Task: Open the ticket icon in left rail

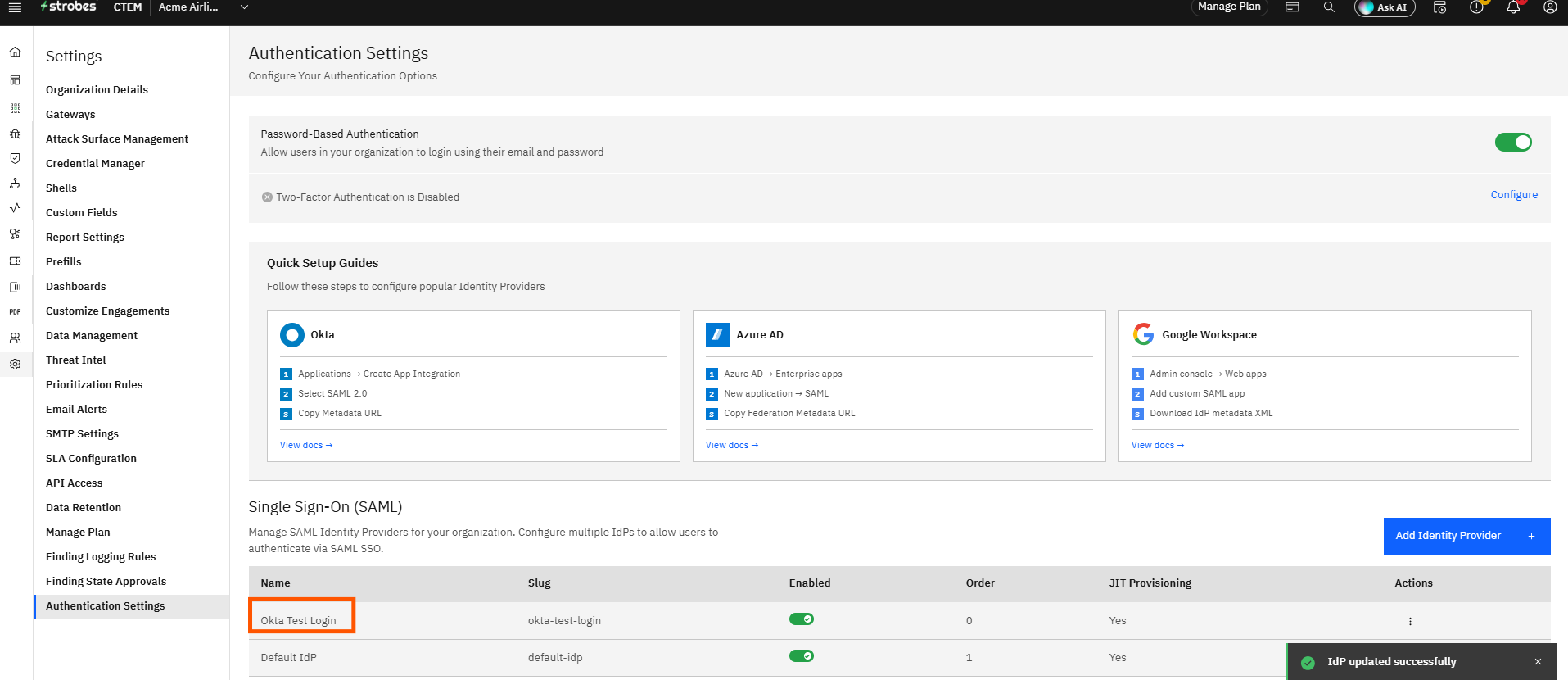Action: tap(15, 261)
